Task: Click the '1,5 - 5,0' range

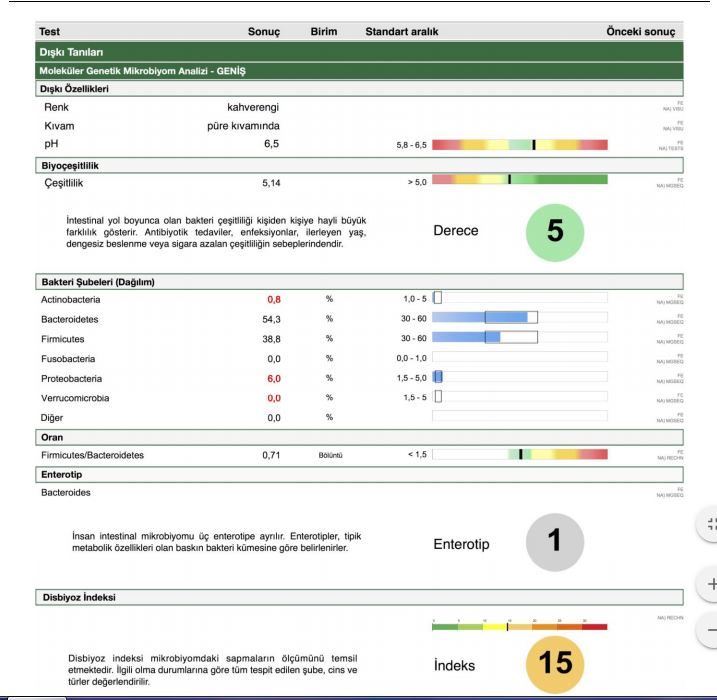Action: pyautogui.click(x=412, y=378)
